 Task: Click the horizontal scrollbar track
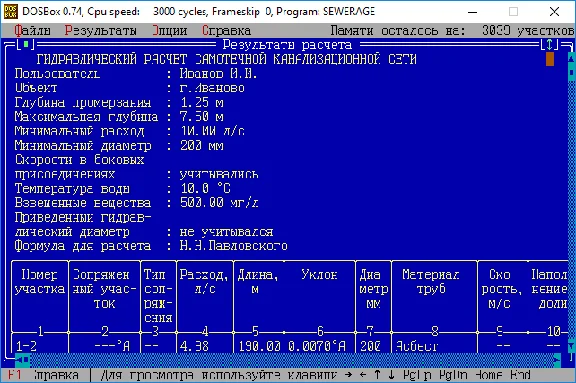pos(292,359)
